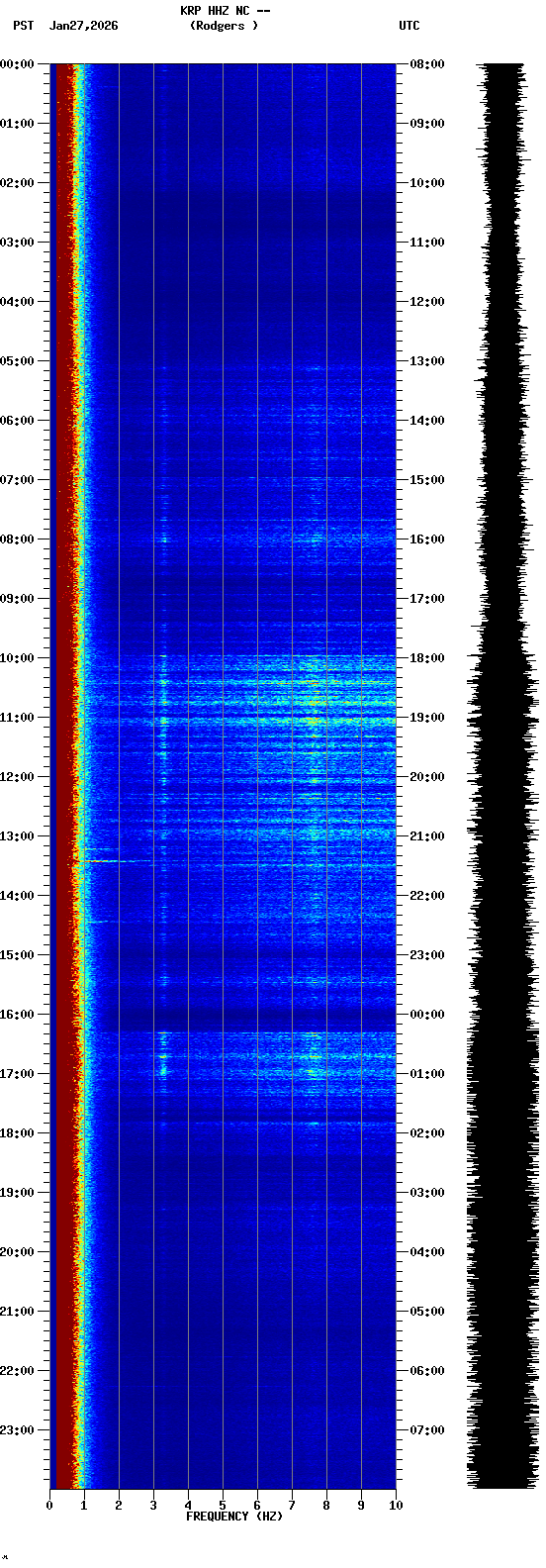This screenshot has width=546, height=1568.
Task: Click the '21:00' UTC time label
Action: [x=427, y=836]
